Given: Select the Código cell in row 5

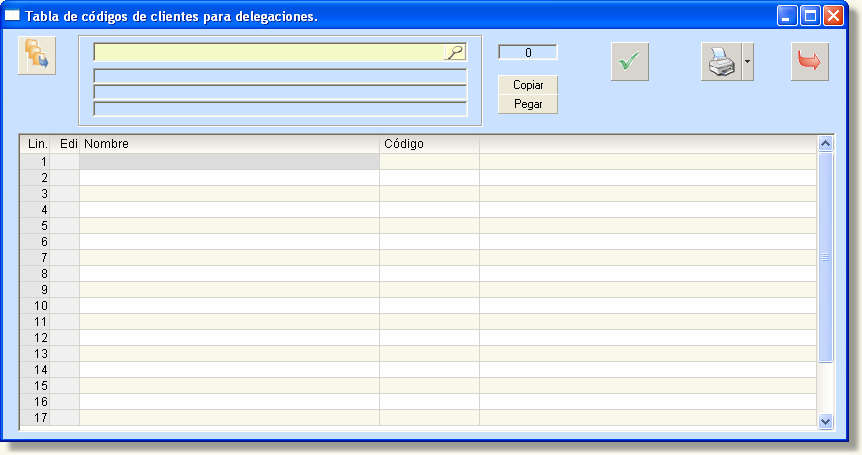Looking at the screenshot, I should tap(429, 225).
